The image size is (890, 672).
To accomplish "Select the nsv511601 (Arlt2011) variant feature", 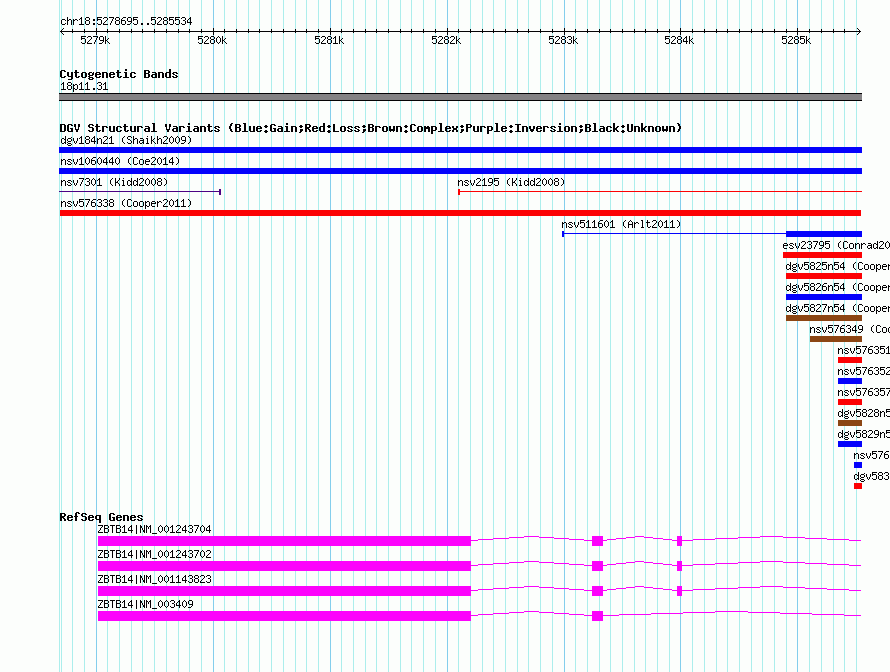I will [712, 234].
